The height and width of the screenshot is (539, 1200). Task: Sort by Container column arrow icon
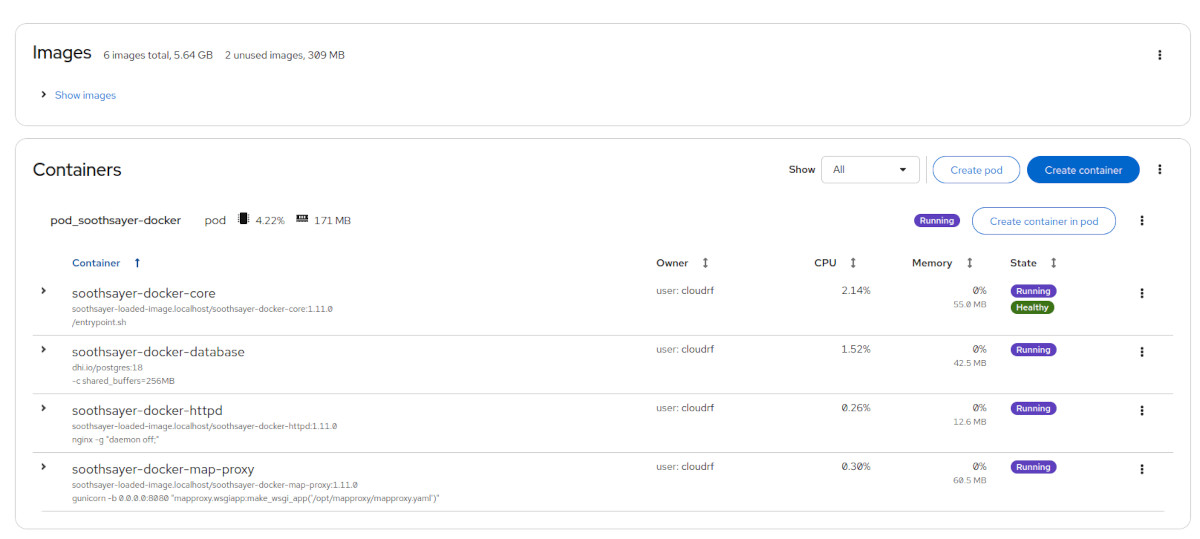(x=137, y=263)
